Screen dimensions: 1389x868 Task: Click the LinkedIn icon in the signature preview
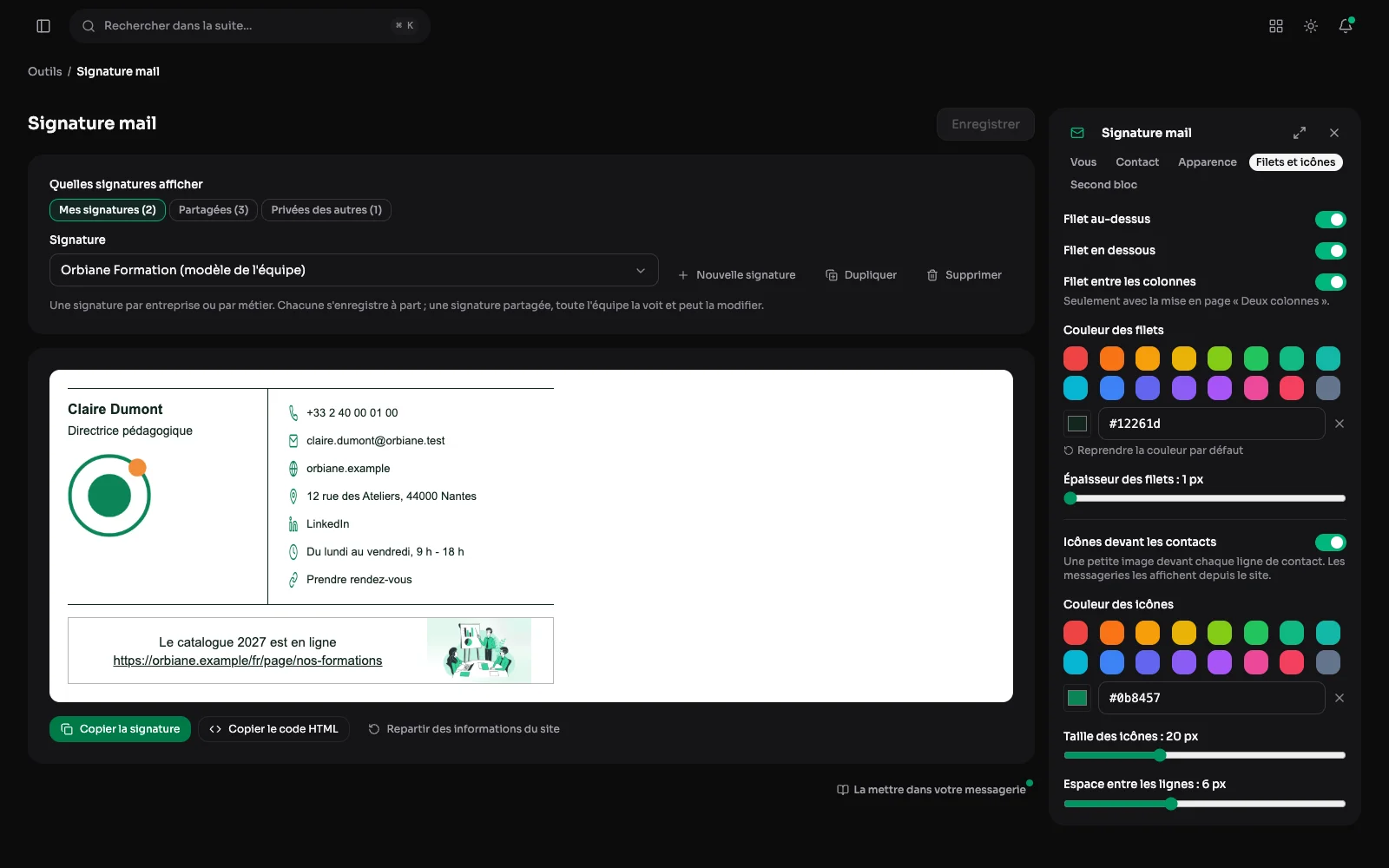[x=293, y=524]
